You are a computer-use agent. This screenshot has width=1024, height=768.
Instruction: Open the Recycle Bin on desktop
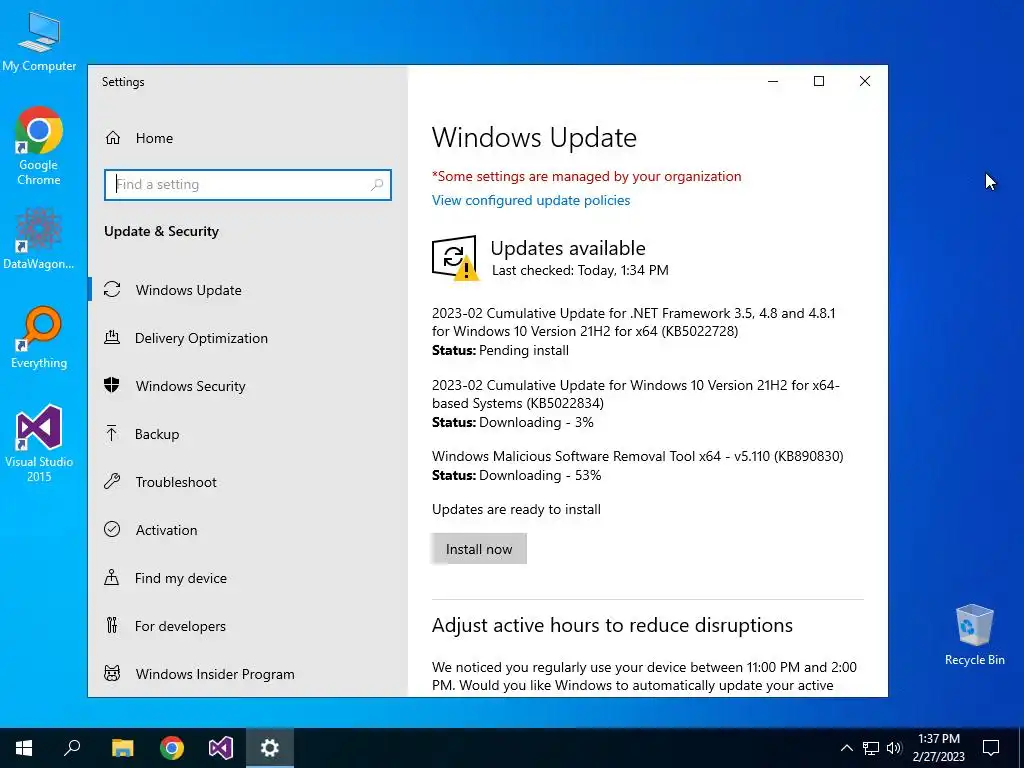click(x=974, y=634)
